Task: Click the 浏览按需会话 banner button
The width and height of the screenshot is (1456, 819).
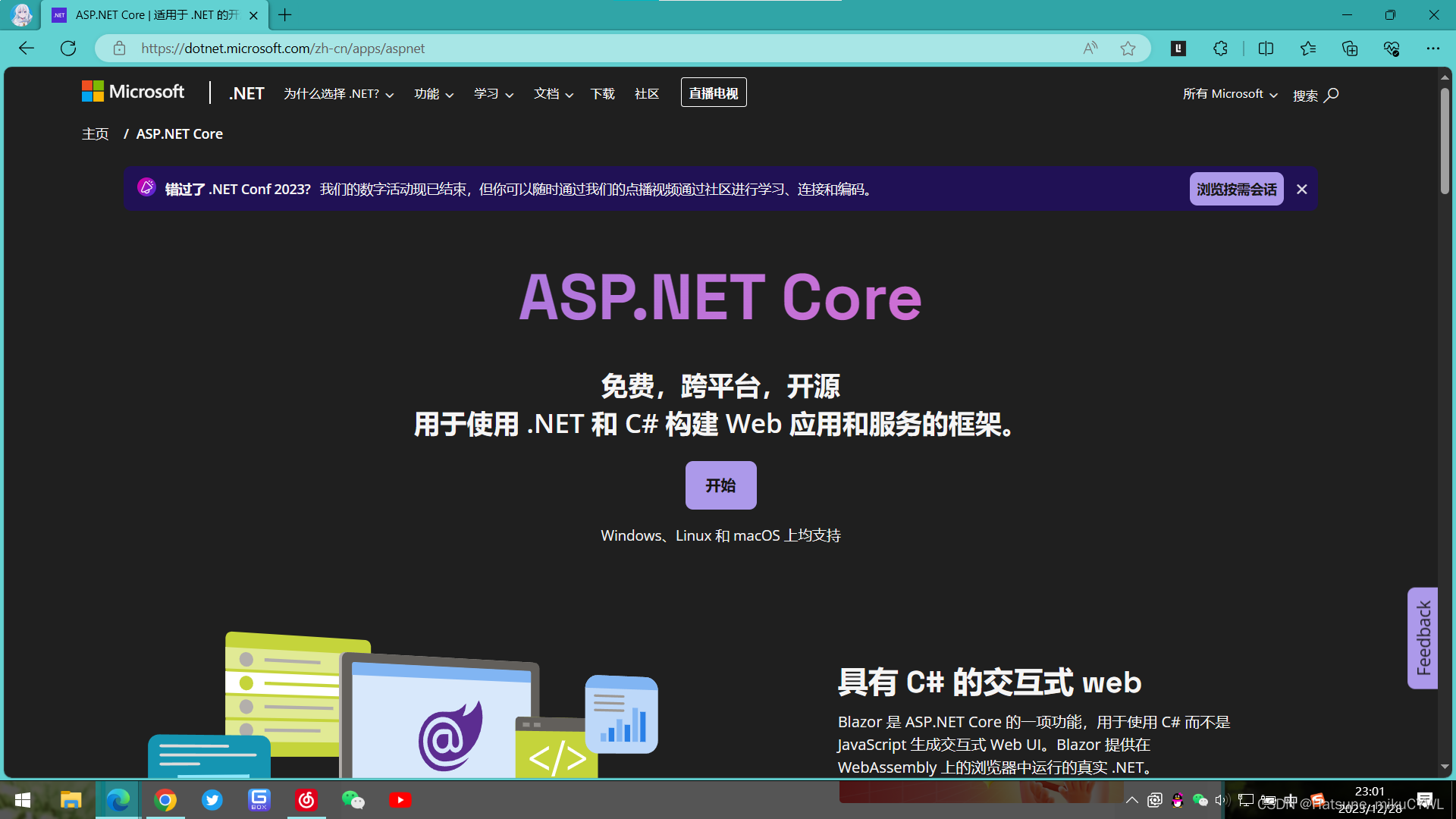Action: point(1236,189)
